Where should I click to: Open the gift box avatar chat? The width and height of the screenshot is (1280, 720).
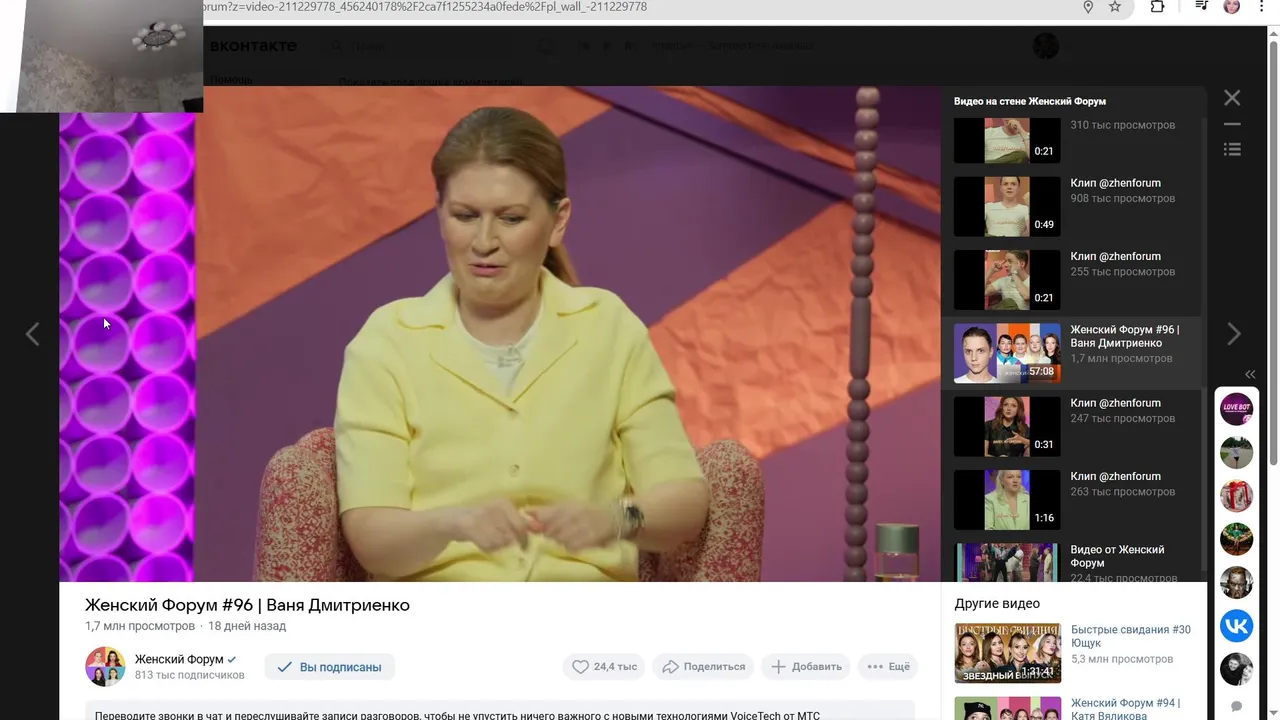click(x=1237, y=496)
